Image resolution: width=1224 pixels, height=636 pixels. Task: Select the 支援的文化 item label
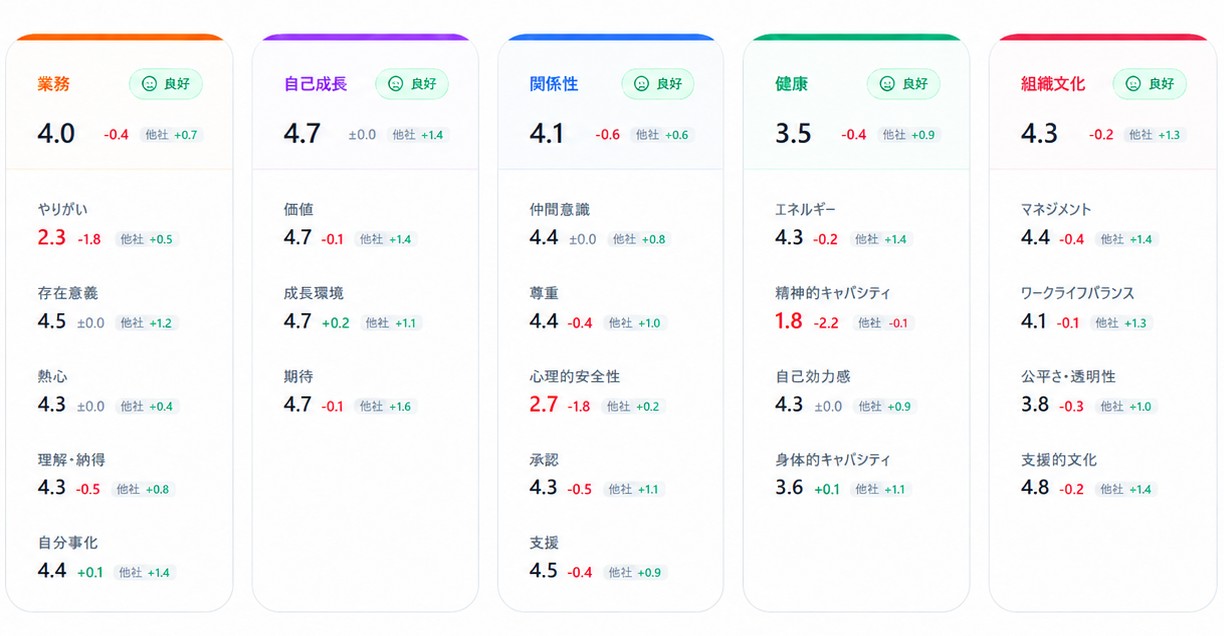(1059, 460)
